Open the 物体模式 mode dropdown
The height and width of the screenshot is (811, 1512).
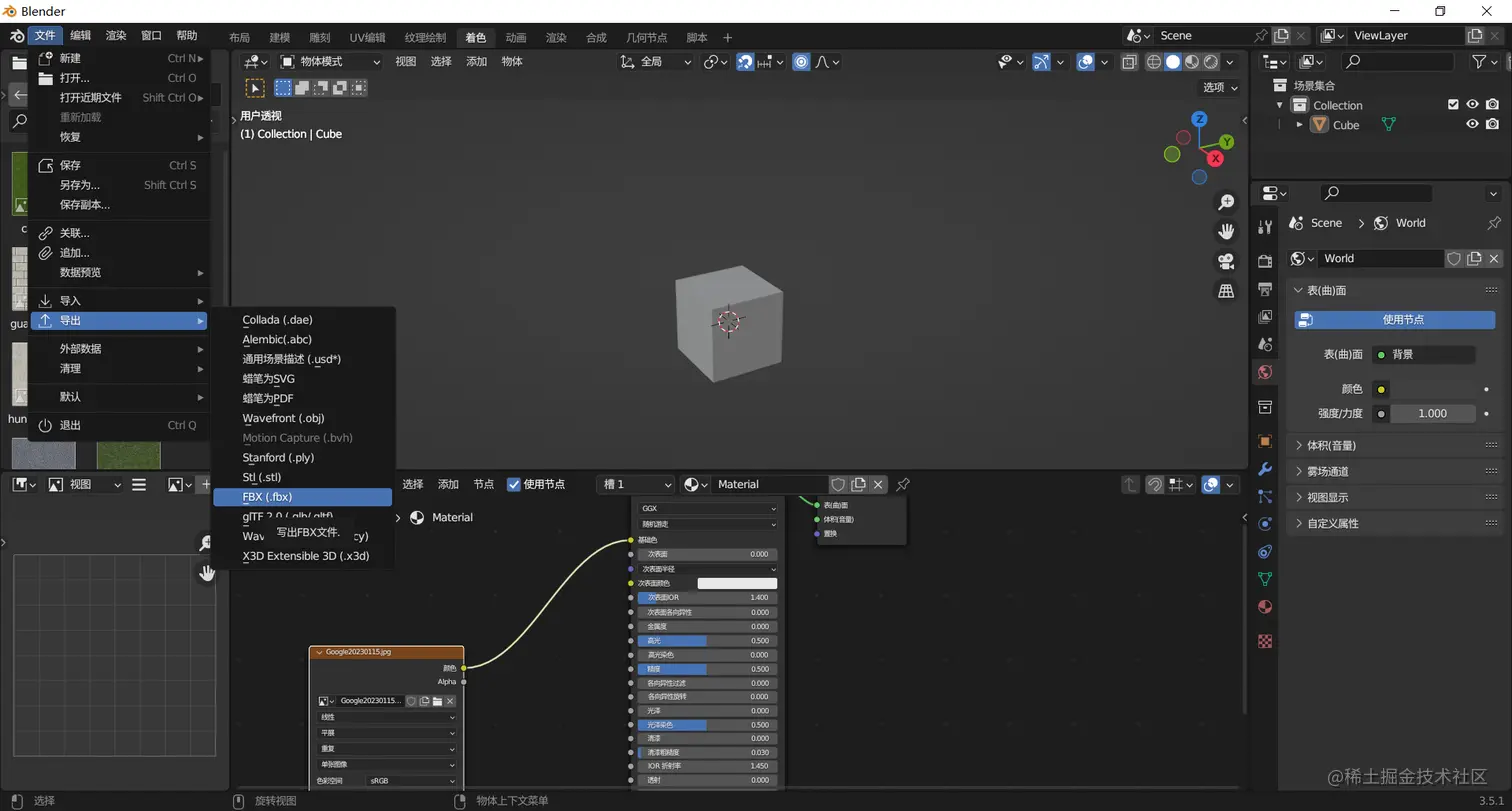(x=331, y=61)
